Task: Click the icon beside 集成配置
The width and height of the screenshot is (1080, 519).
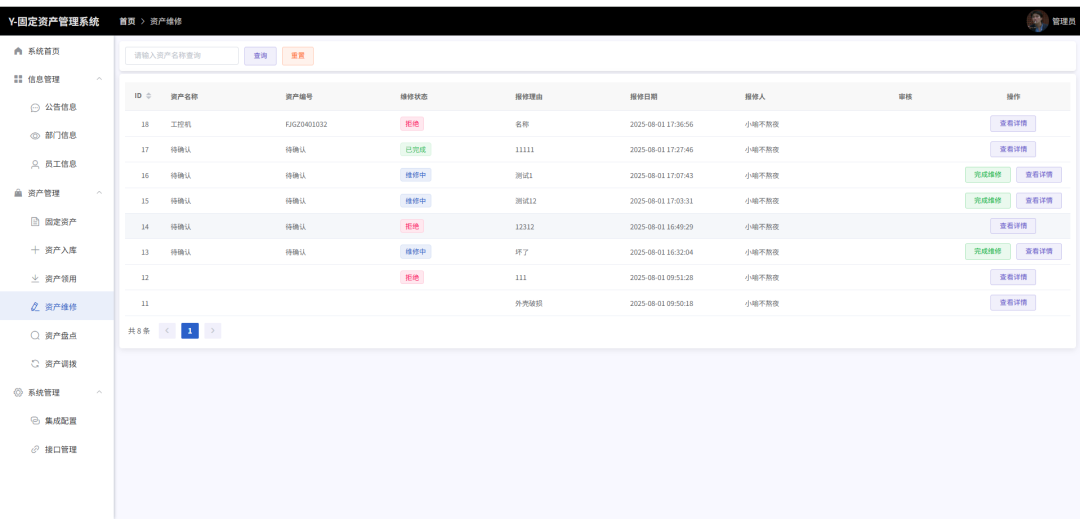Action: (35, 421)
